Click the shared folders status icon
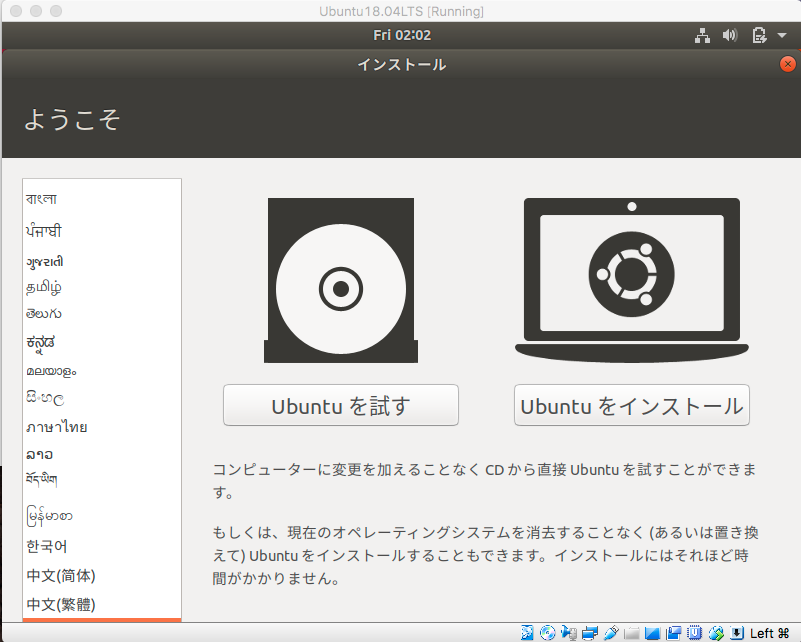This screenshot has height=642, width=801. tap(632, 633)
